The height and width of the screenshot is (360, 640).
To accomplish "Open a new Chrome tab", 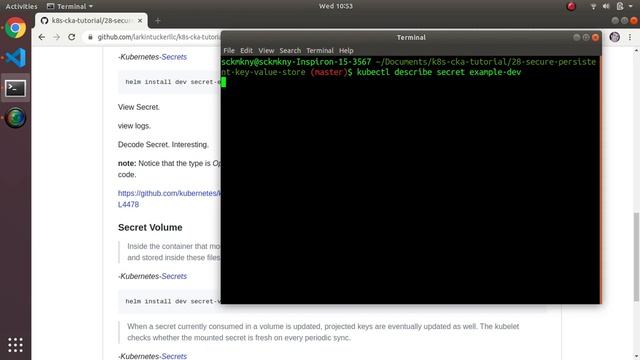I will click(158, 20).
